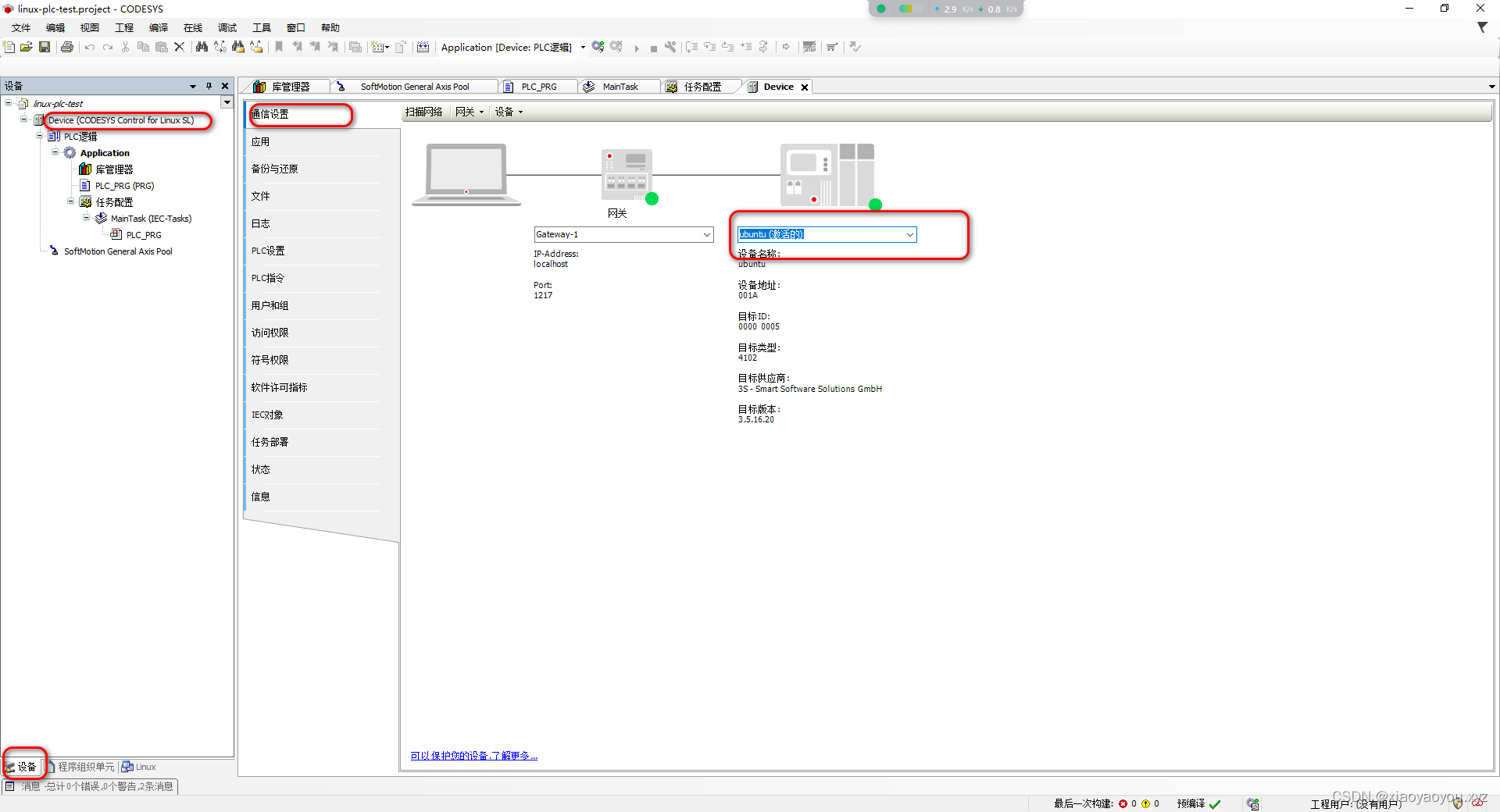1500x812 pixels.
Task: Click the laptop computer icon in the diagram
Action: tap(466, 174)
